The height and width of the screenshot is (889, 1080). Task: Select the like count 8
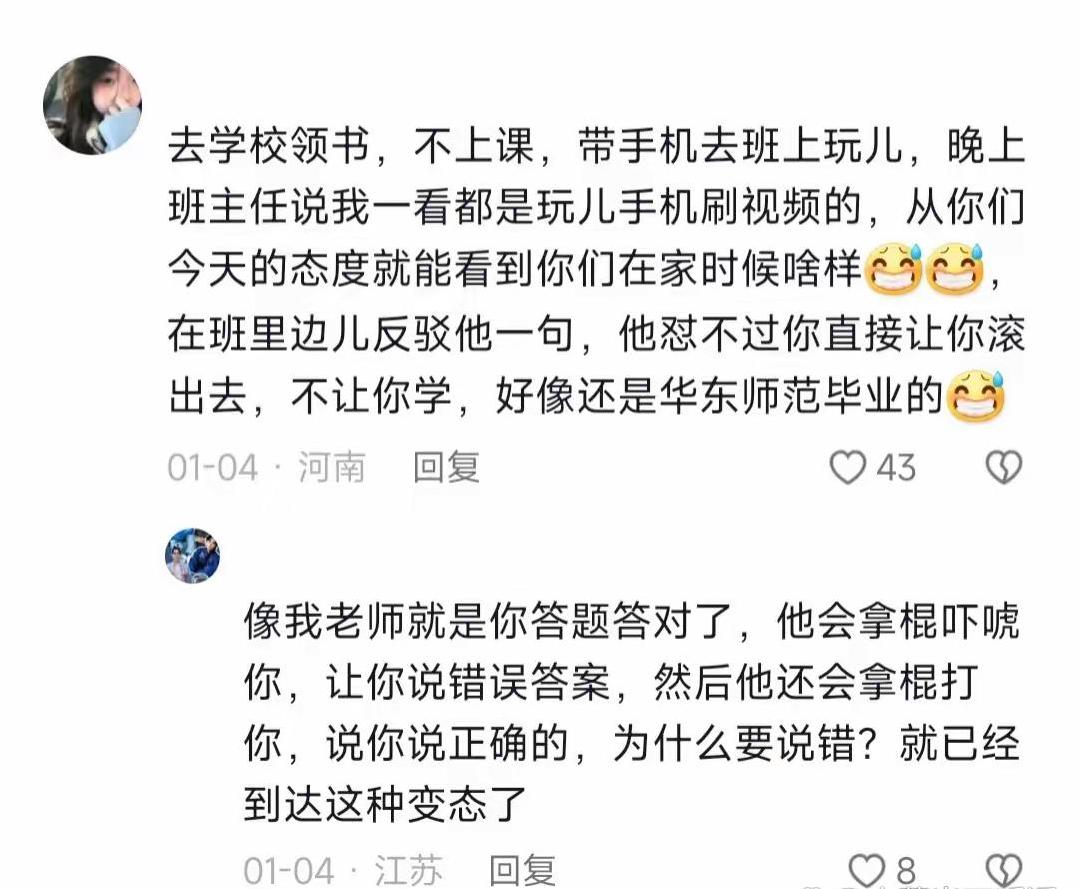[x=906, y=871]
